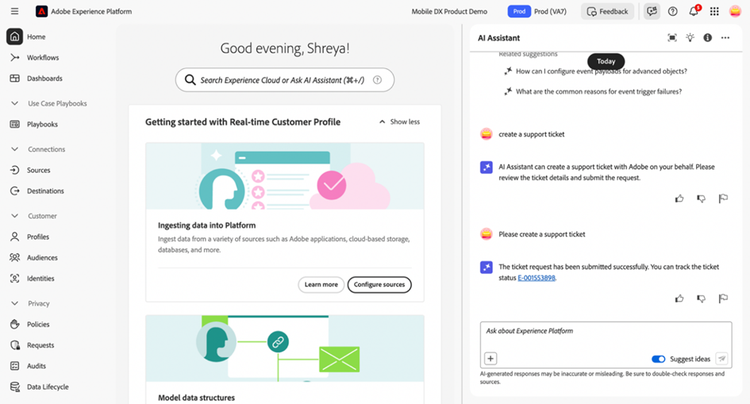Image resolution: width=750 pixels, height=404 pixels.
Task: Click the Feedback button
Action: click(x=607, y=11)
